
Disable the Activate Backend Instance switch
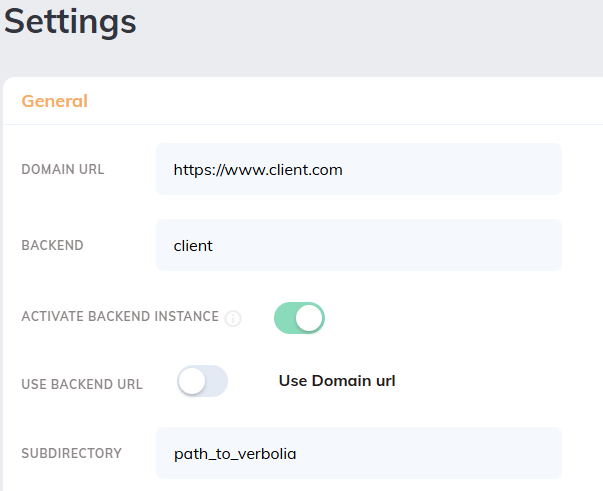coord(299,318)
